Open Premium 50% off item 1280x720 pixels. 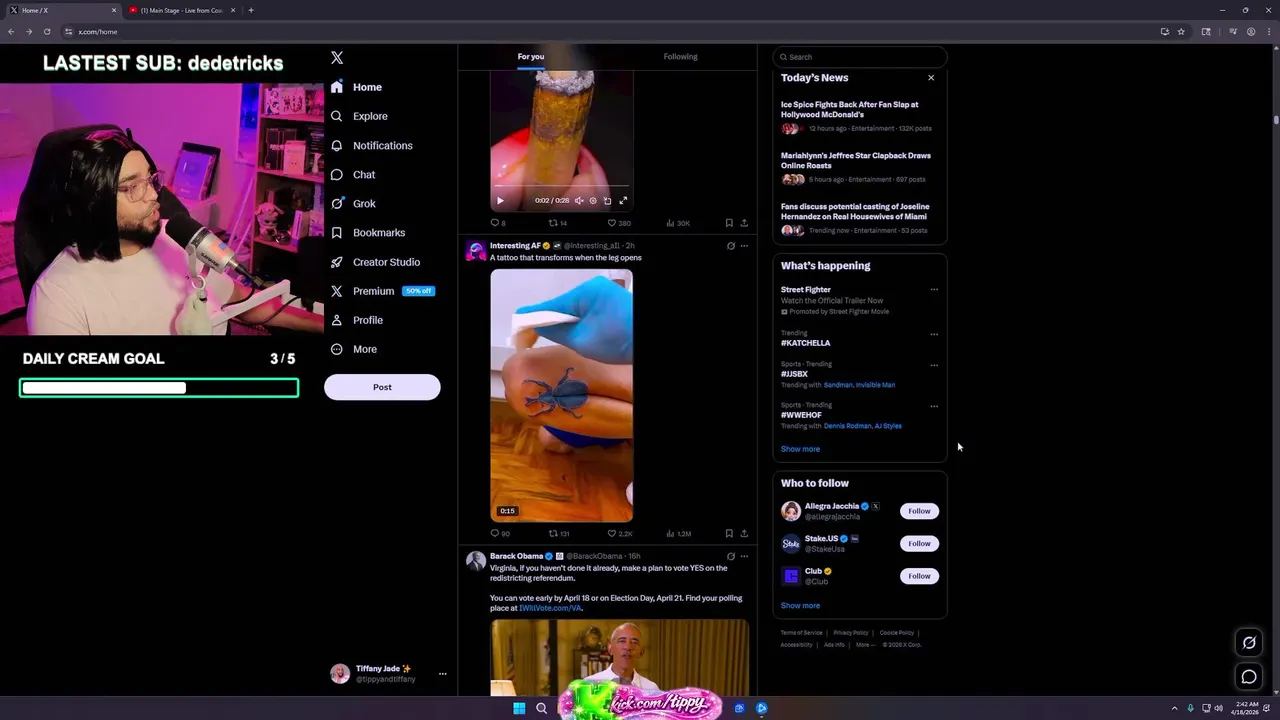tap(382, 291)
